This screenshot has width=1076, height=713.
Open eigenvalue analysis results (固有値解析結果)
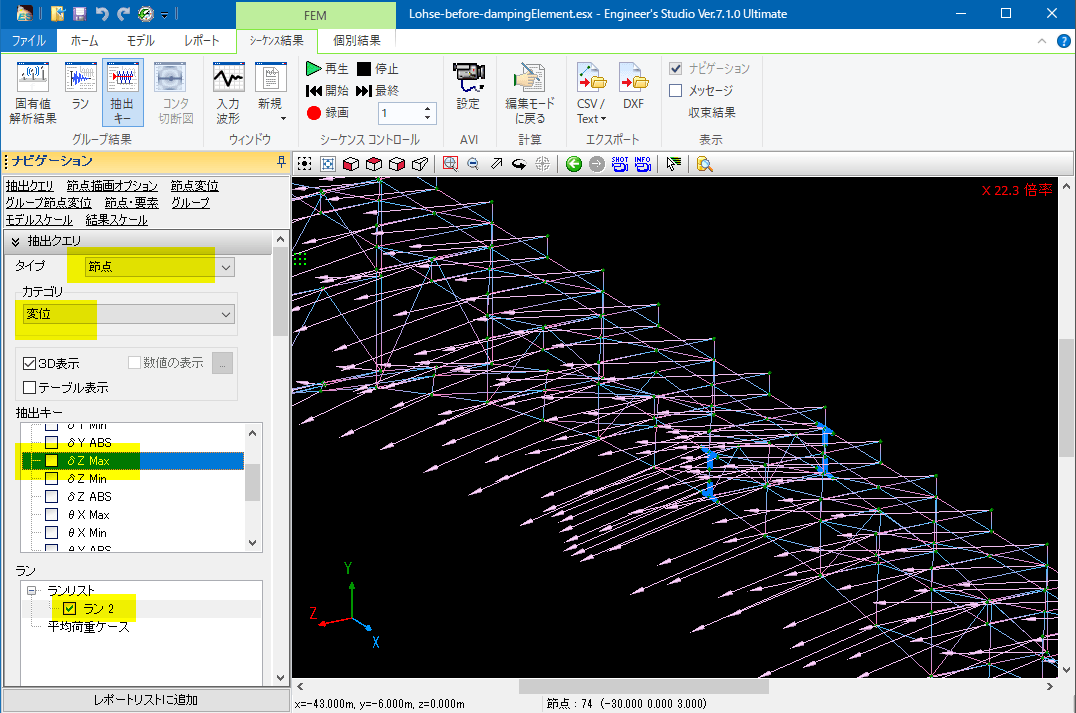(34, 92)
